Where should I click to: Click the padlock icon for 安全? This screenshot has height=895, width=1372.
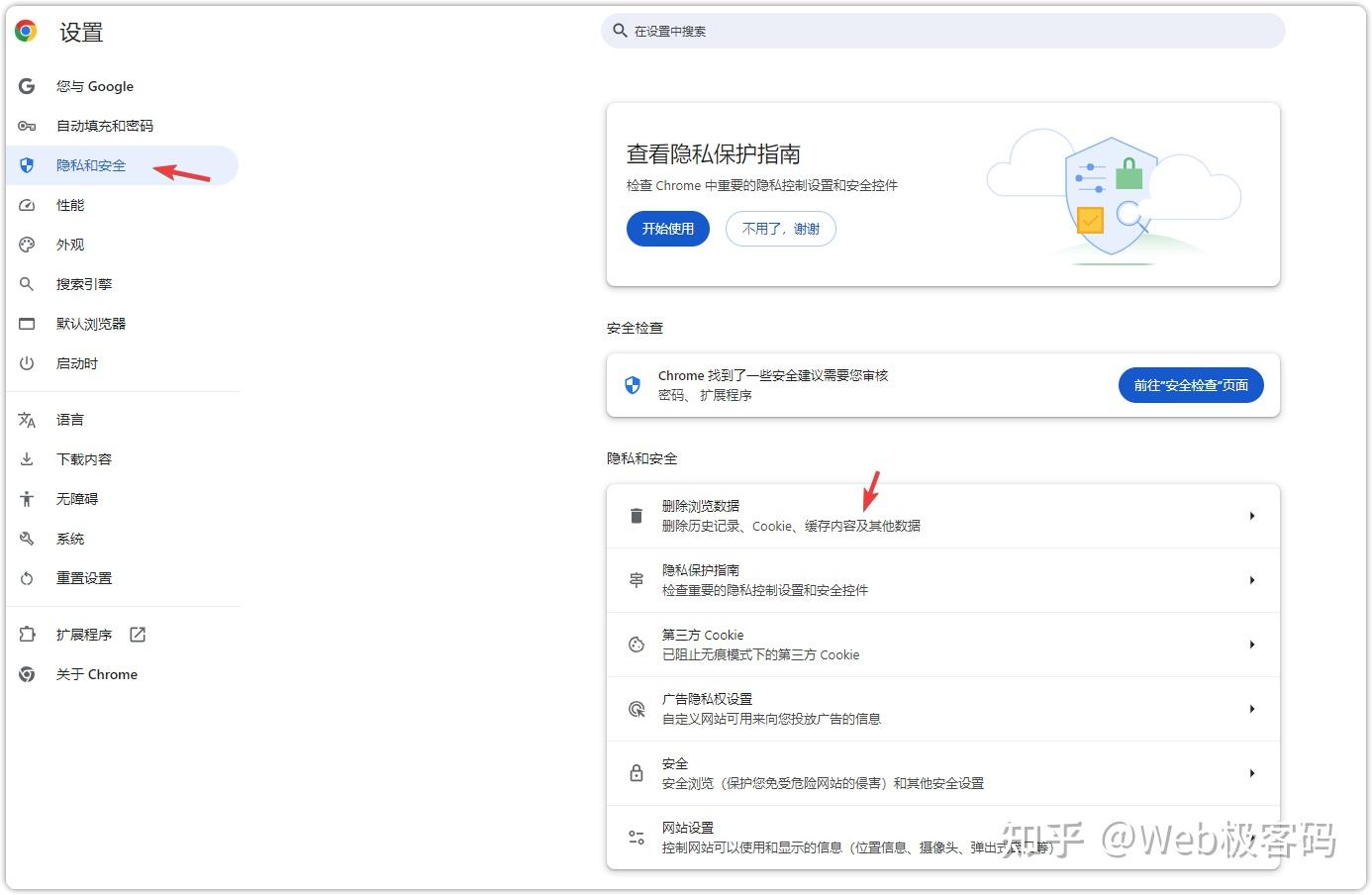[x=637, y=773]
